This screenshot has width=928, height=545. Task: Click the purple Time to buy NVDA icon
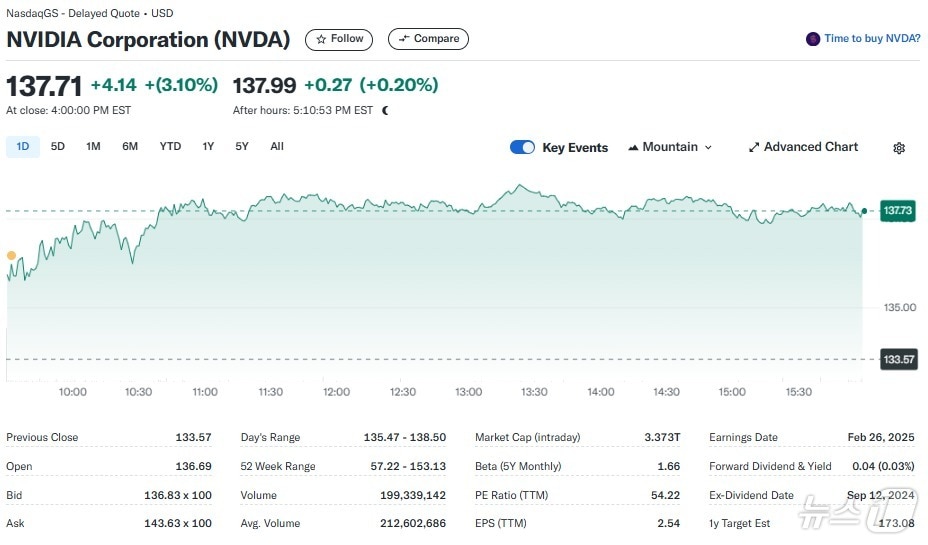[813, 39]
